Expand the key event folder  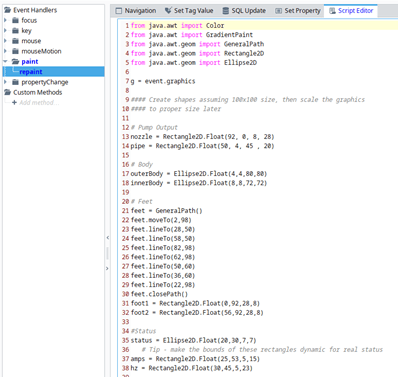(5, 31)
